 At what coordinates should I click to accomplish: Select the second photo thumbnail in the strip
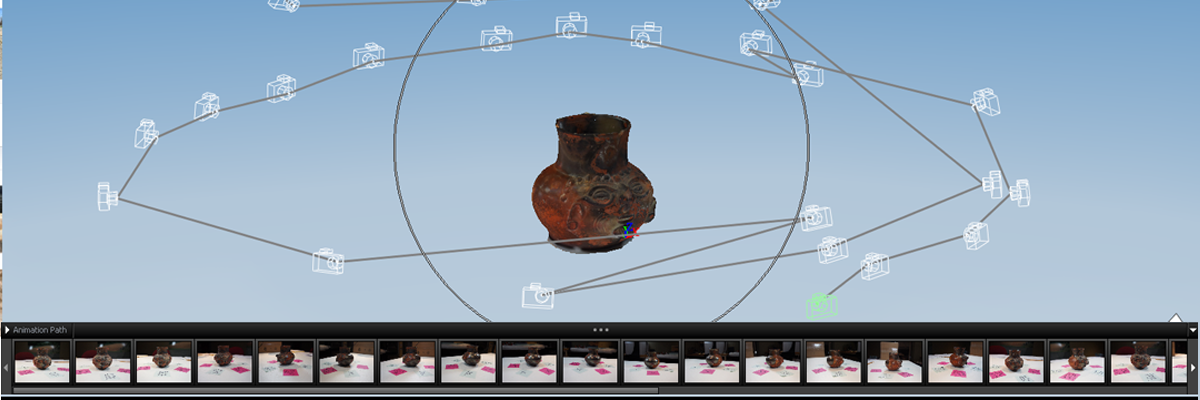(103, 361)
